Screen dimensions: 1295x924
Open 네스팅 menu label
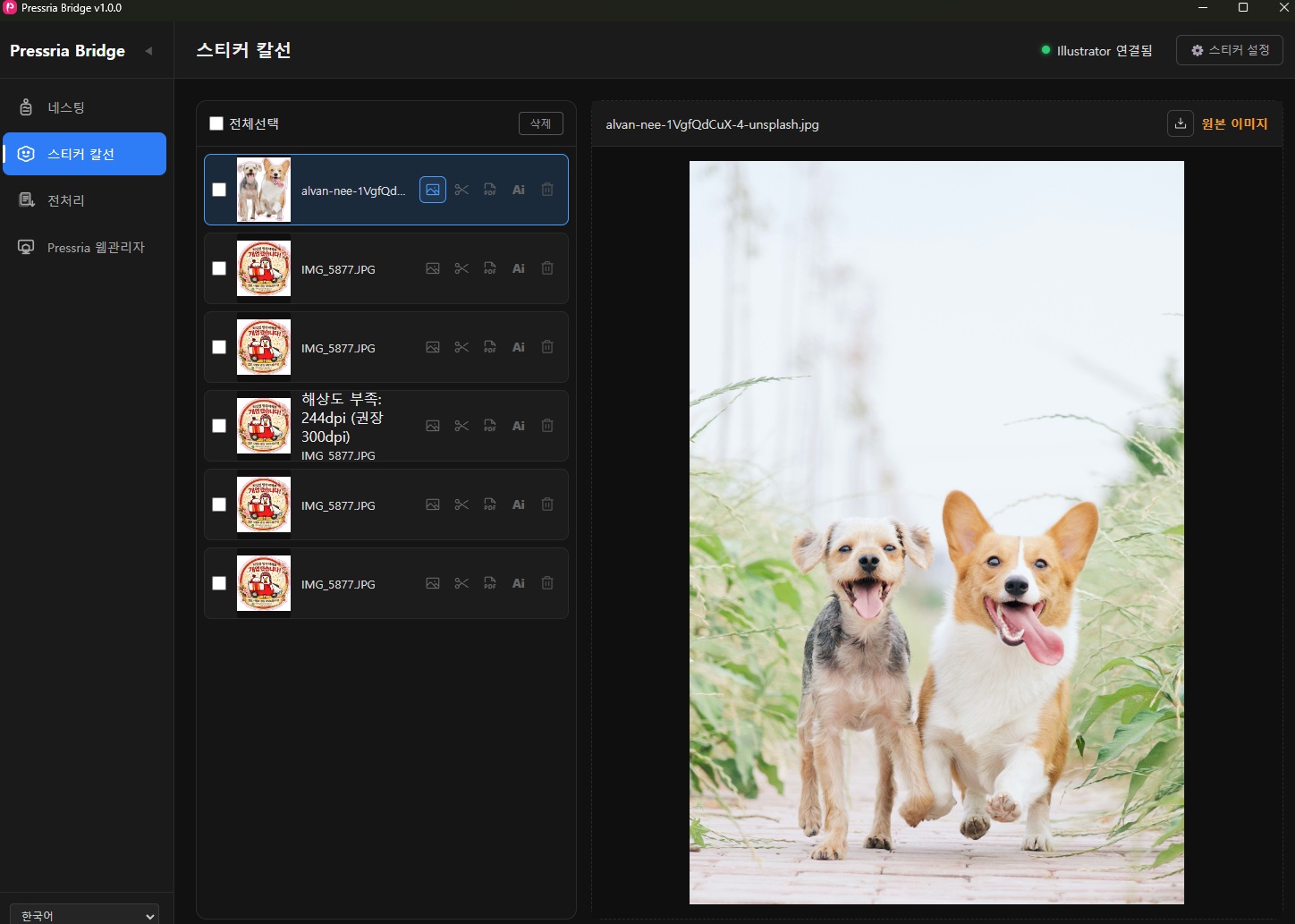tap(66, 107)
